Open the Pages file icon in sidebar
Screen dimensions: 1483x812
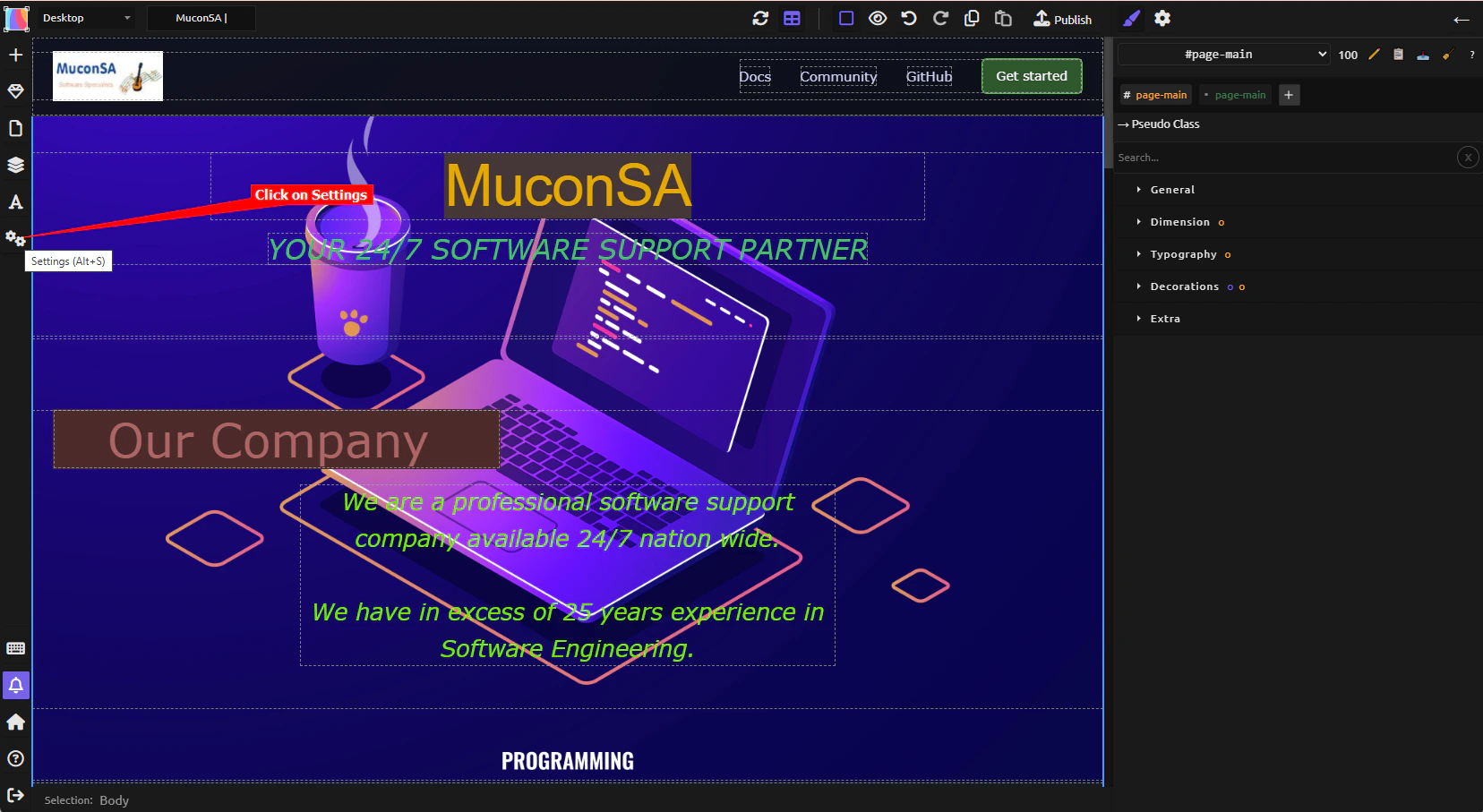point(15,128)
